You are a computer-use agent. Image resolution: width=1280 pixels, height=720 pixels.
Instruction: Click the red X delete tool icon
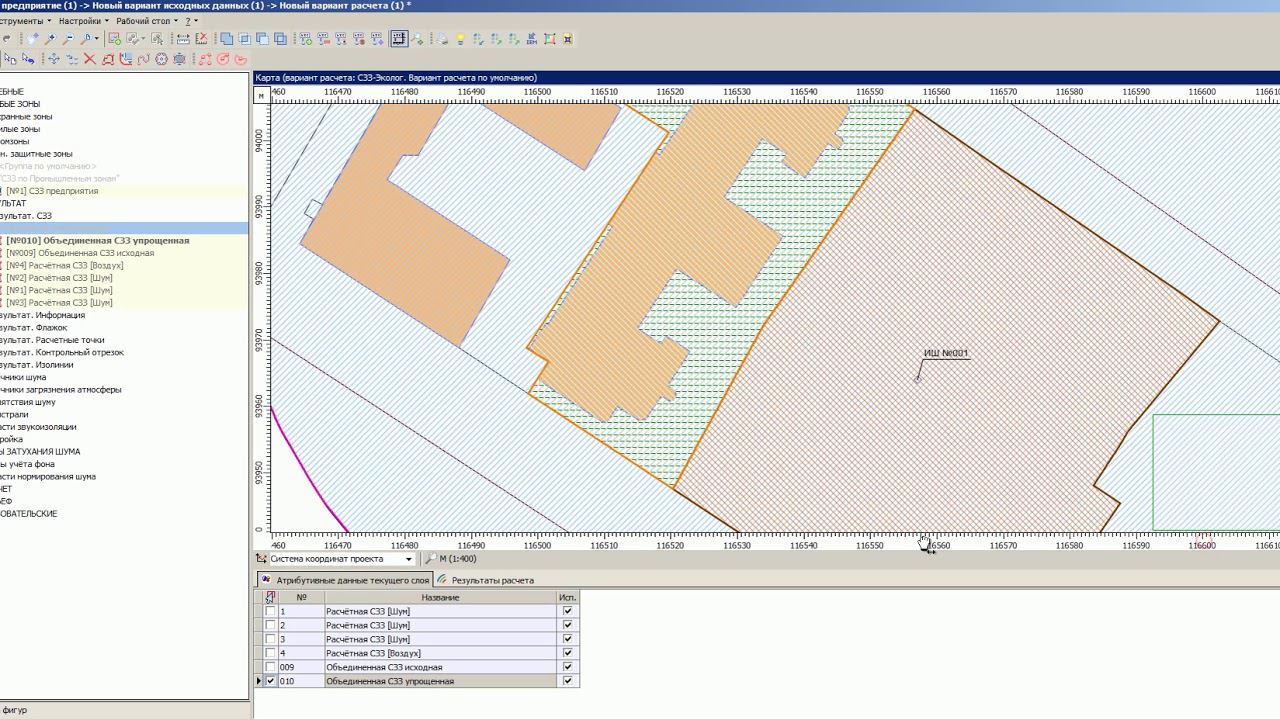tap(89, 59)
